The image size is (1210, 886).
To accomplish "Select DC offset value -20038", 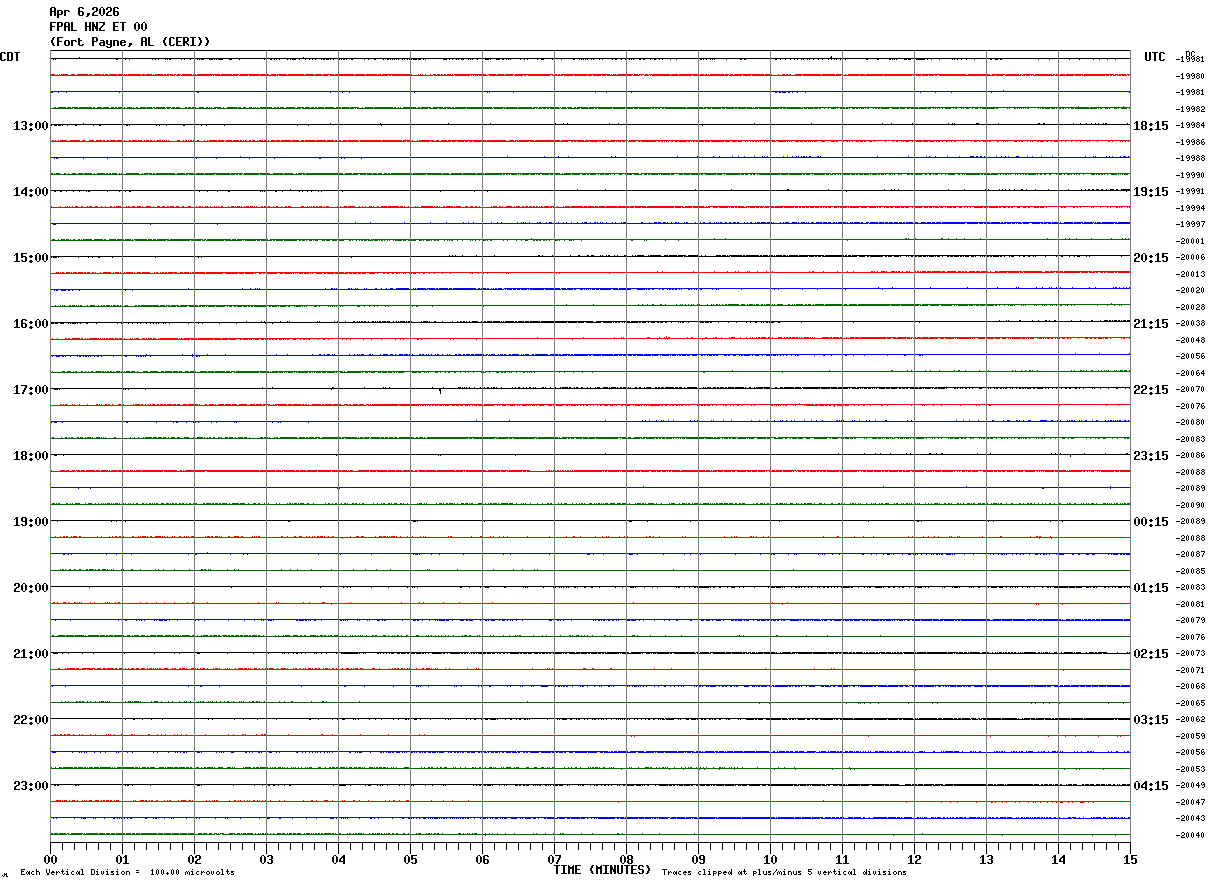I will (1191, 324).
